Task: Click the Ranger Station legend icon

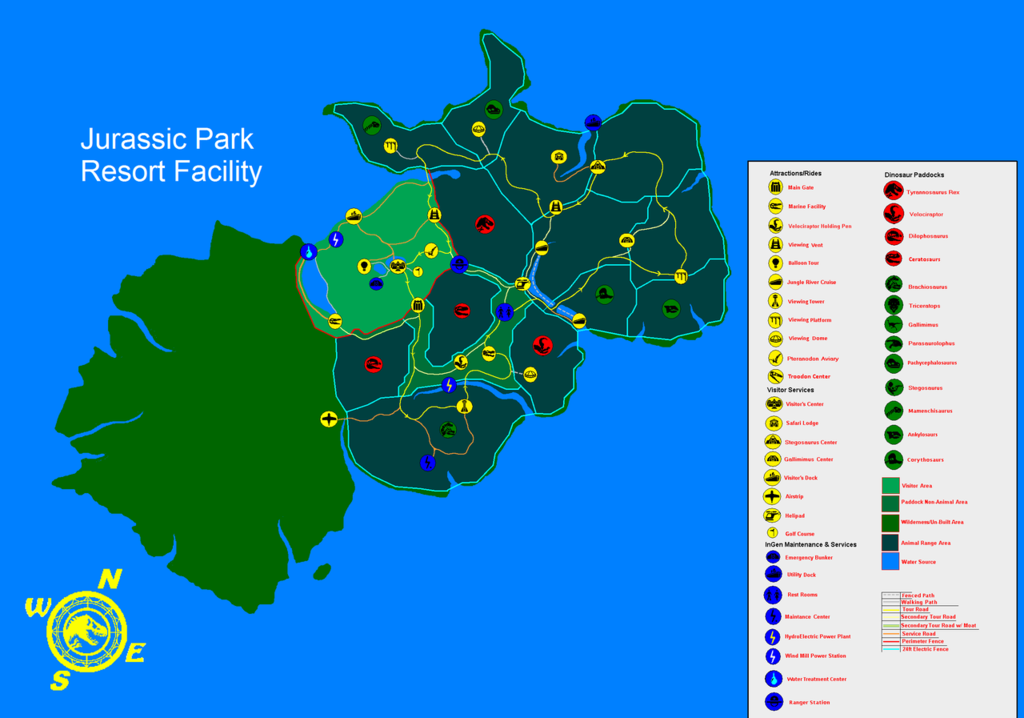Action: pos(774,702)
